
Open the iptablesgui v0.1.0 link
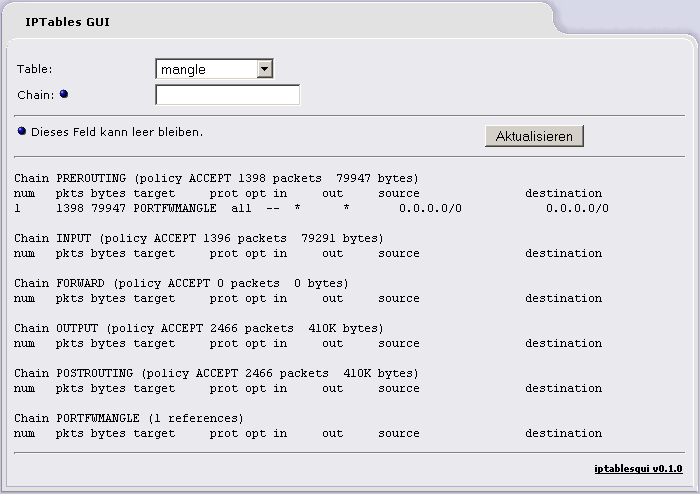tap(638, 469)
